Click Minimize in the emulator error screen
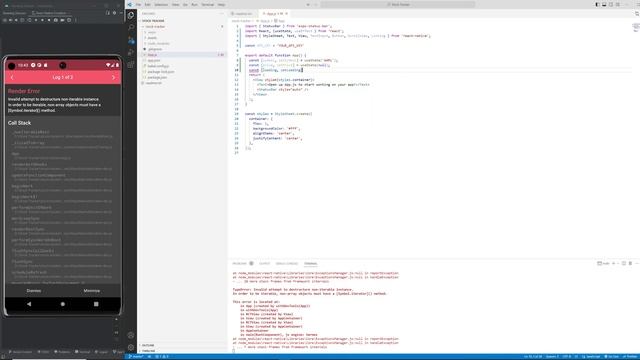 coord(91,291)
